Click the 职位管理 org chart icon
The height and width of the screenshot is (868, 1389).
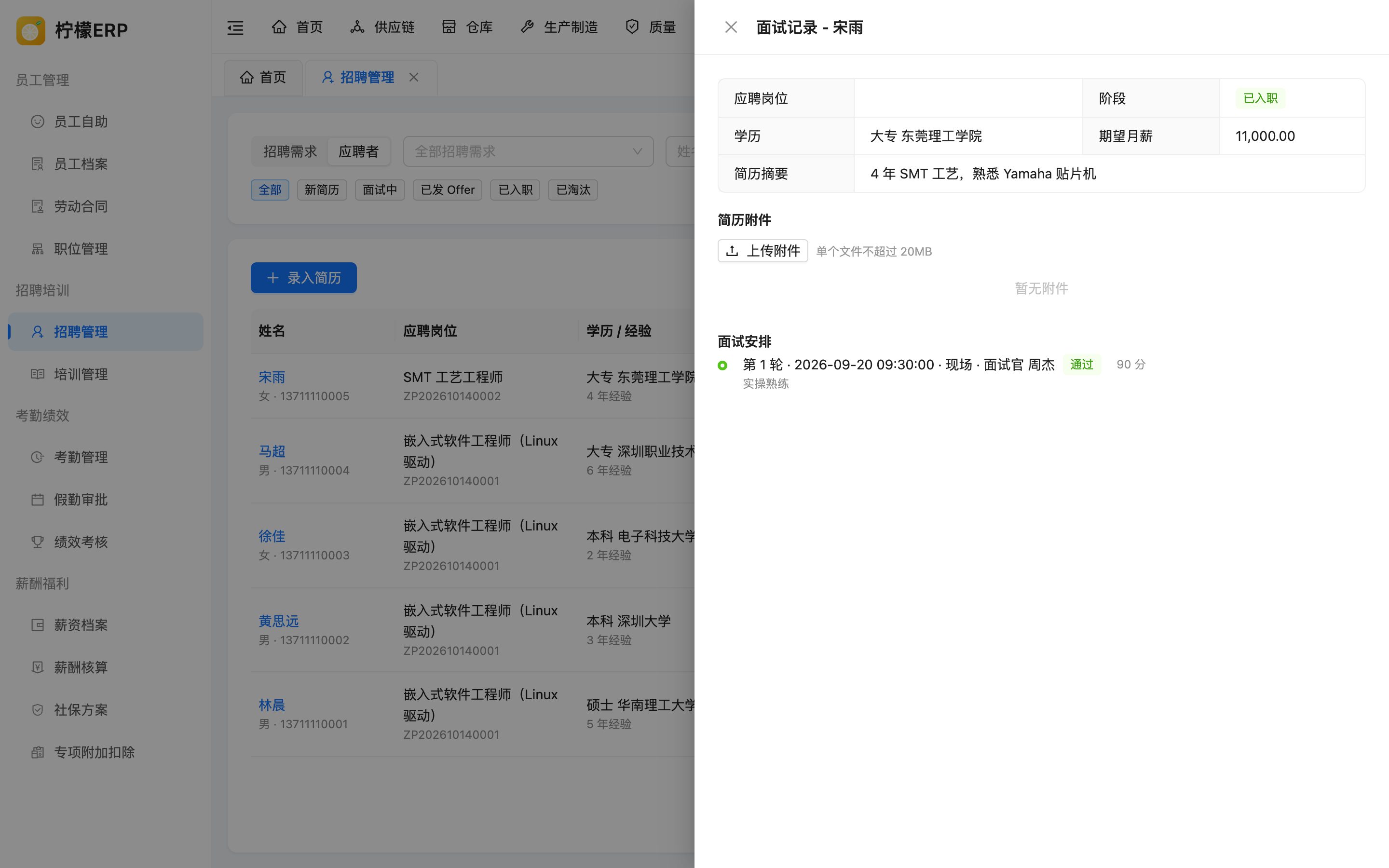point(37,248)
